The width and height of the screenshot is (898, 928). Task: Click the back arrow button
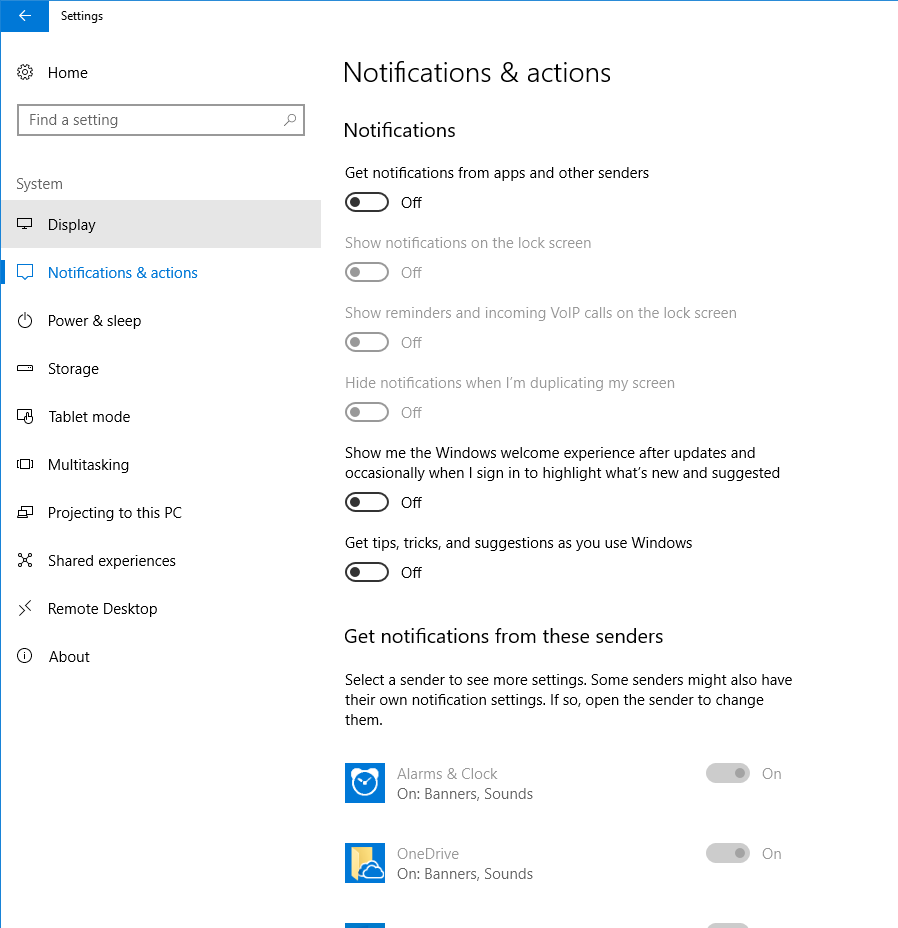click(x=24, y=16)
